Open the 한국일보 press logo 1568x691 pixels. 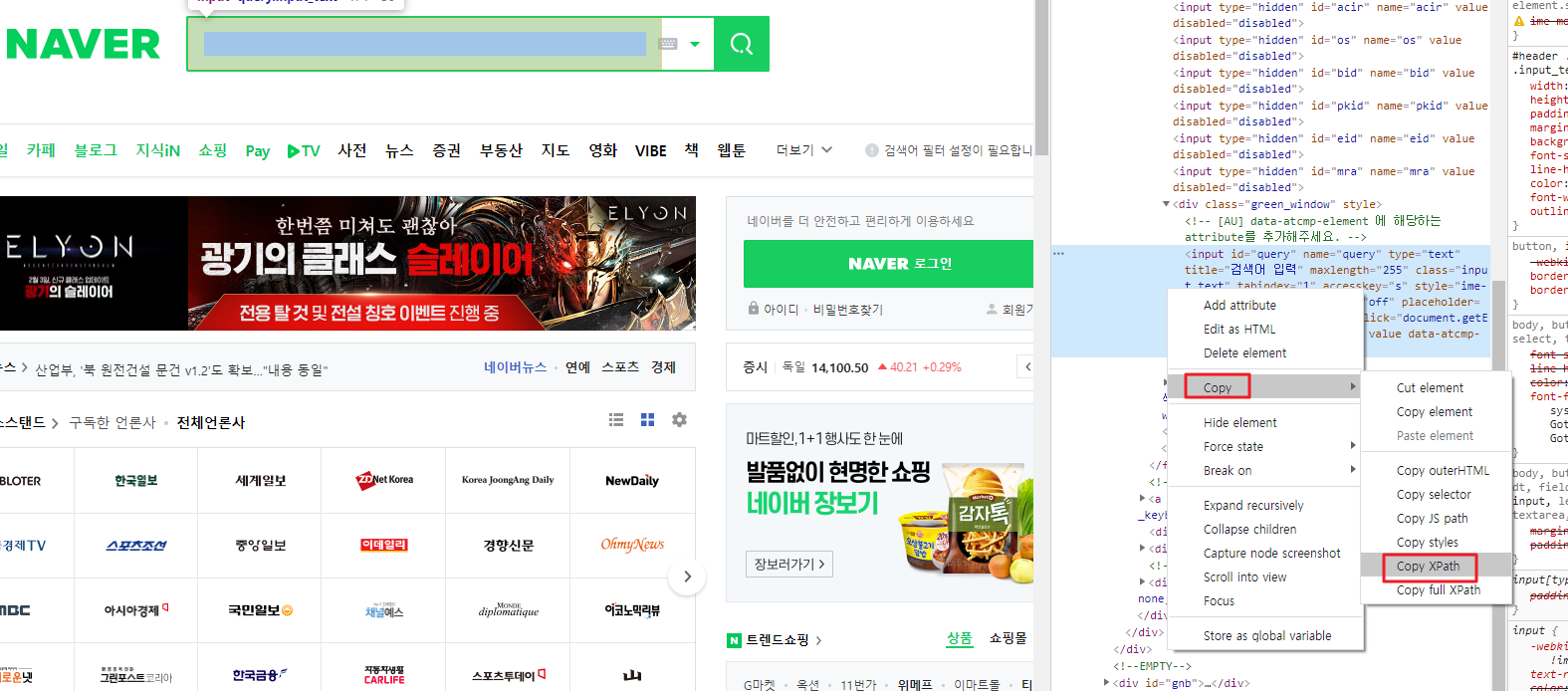tap(135, 481)
